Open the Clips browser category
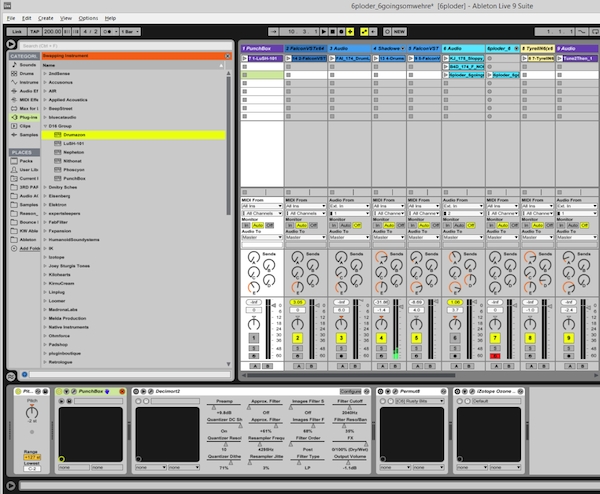600x494 pixels. click(x=24, y=126)
